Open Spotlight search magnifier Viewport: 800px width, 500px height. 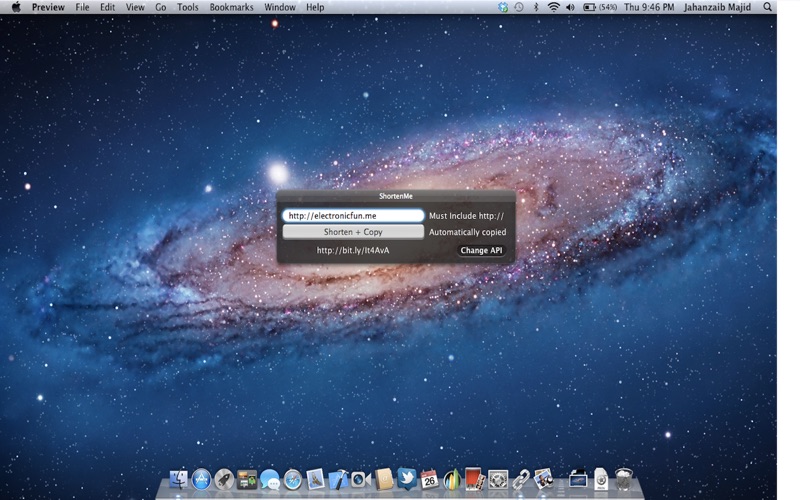pyautogui.click(x=767, y=7)
